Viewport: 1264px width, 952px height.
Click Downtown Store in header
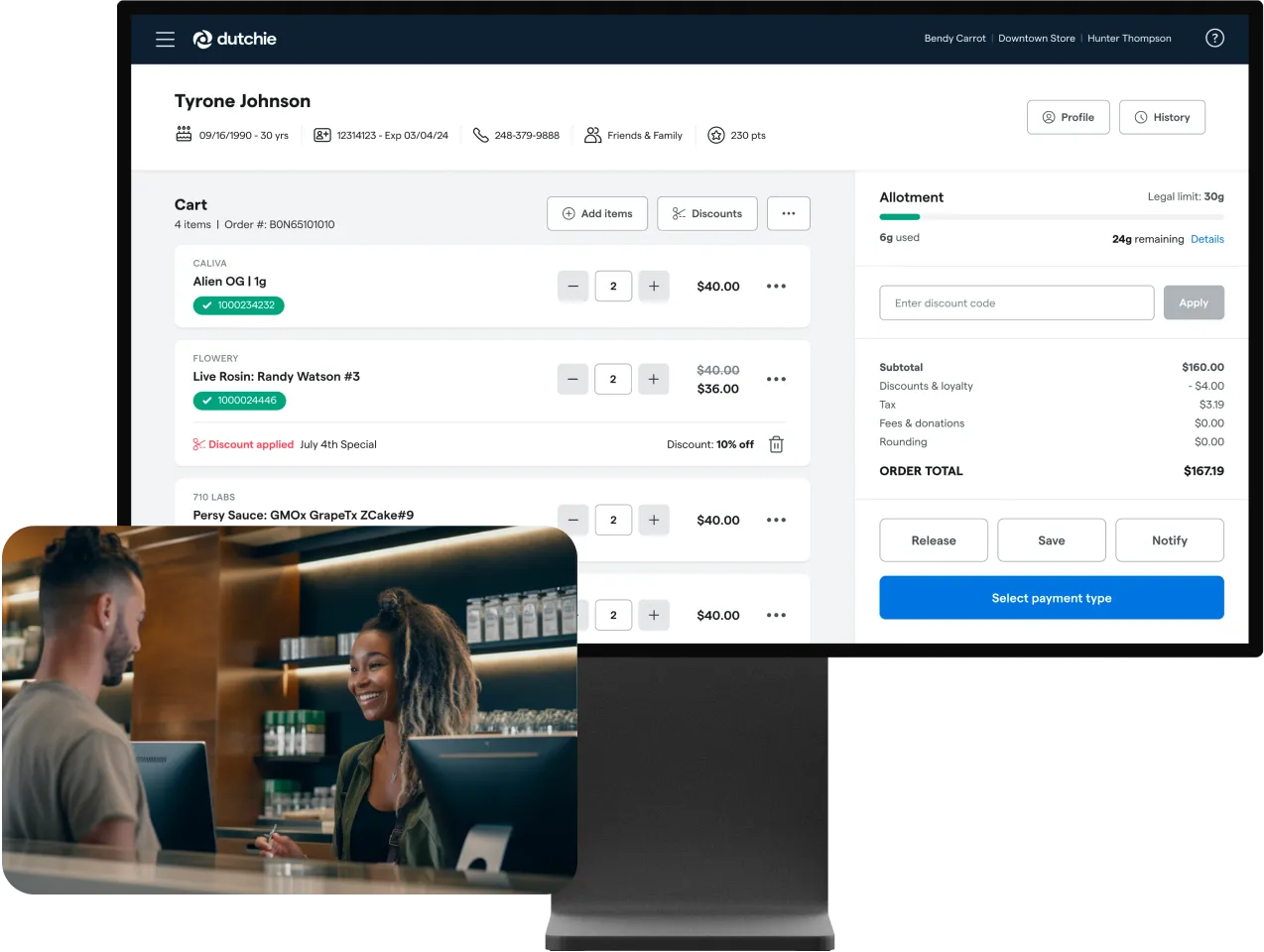(x=1037, y=39)
